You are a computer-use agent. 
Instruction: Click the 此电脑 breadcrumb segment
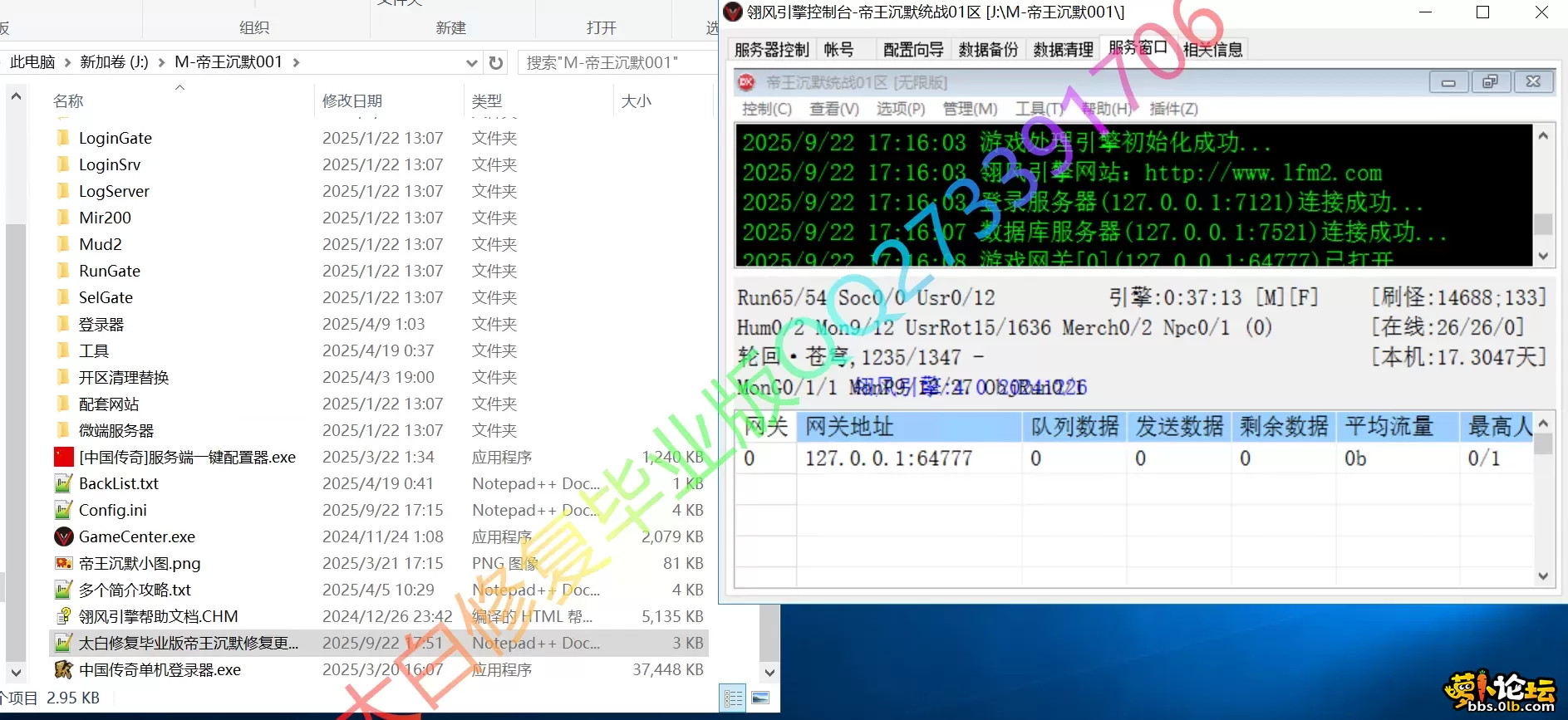point(32,62)
